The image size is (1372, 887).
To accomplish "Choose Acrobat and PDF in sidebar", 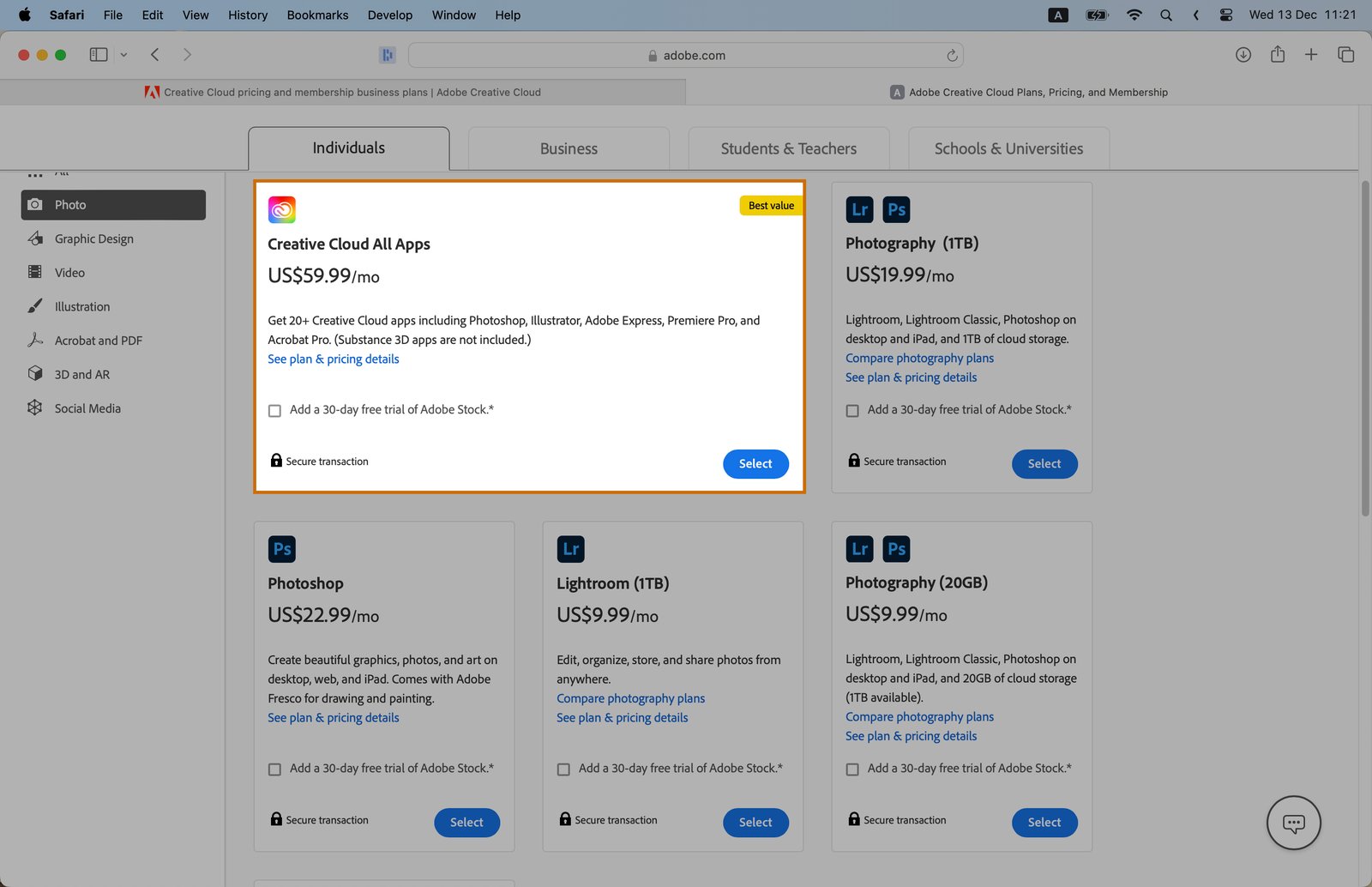I will [x=98, y=341].
